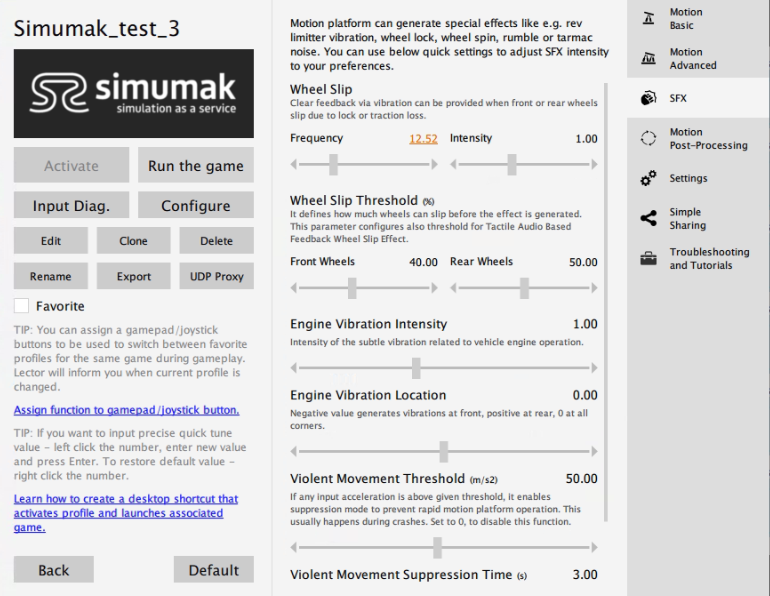770x596 pixels.
Task: Click the Motion Basic platform icon
Action: coord(648,18)
